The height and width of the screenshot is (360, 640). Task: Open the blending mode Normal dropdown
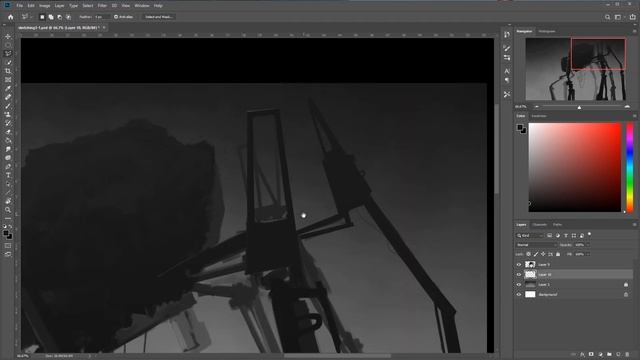(x=536, y=245)
